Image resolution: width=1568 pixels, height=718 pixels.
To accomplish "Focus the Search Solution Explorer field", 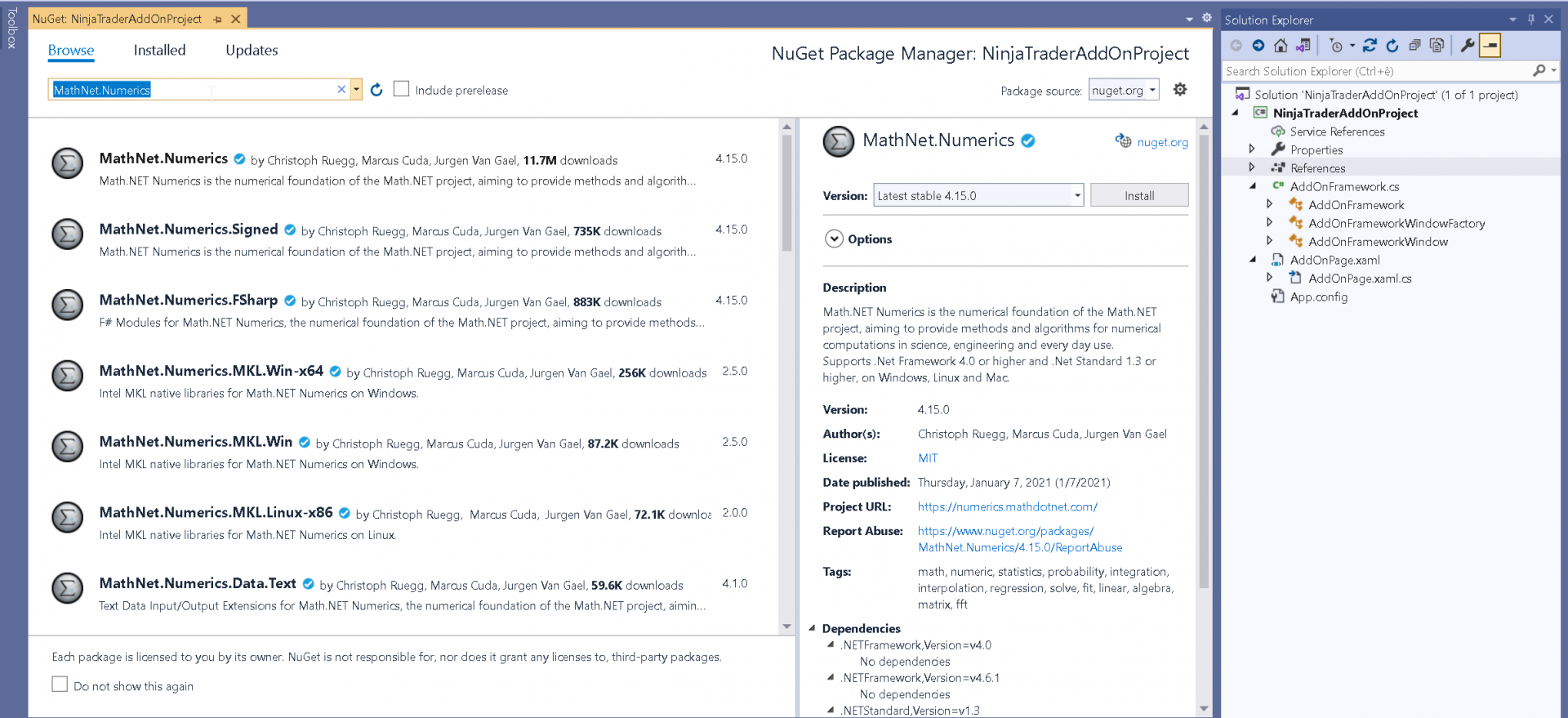I will pyautogui.click(x=1376, y=71).
